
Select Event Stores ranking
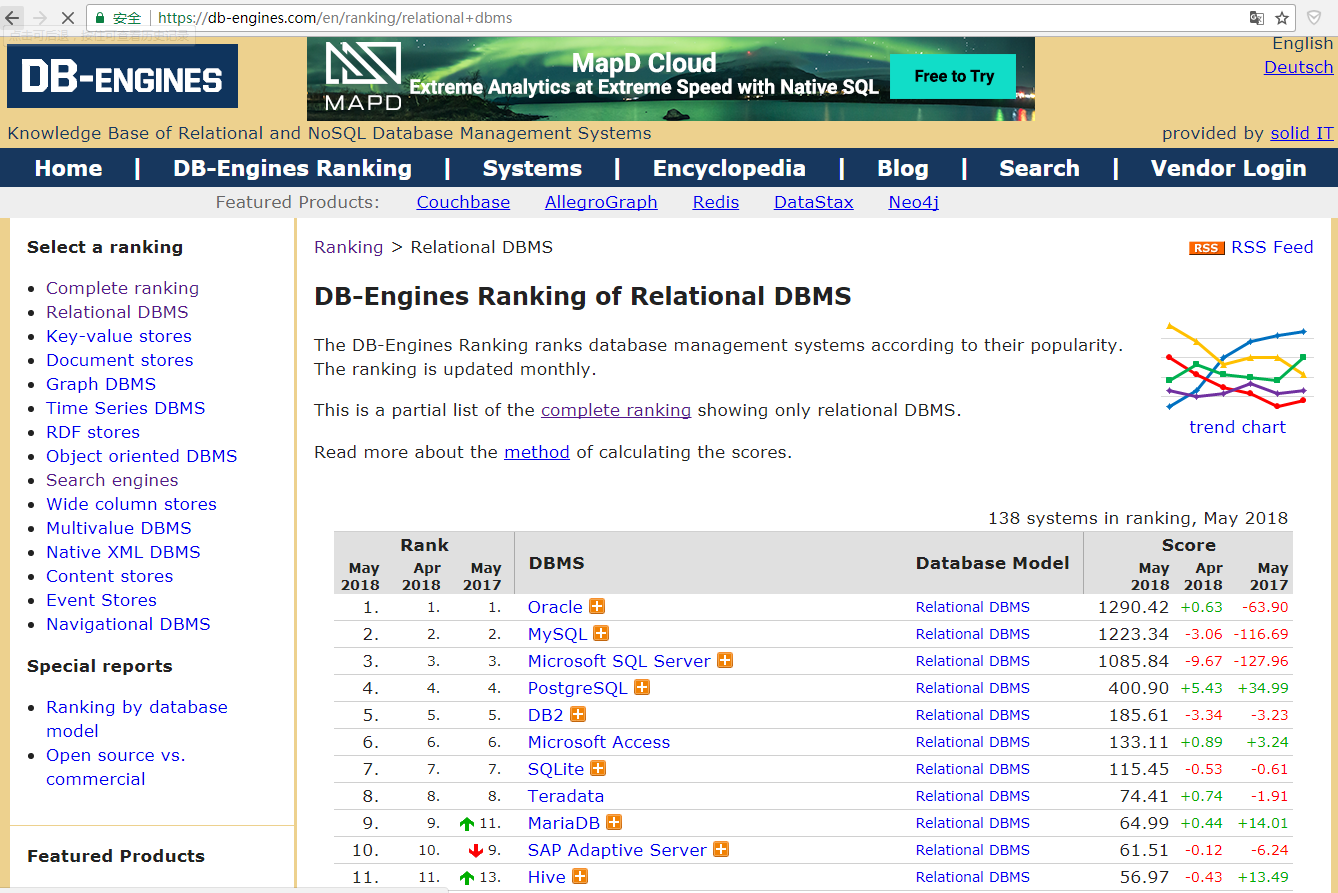tap(101, 600)
